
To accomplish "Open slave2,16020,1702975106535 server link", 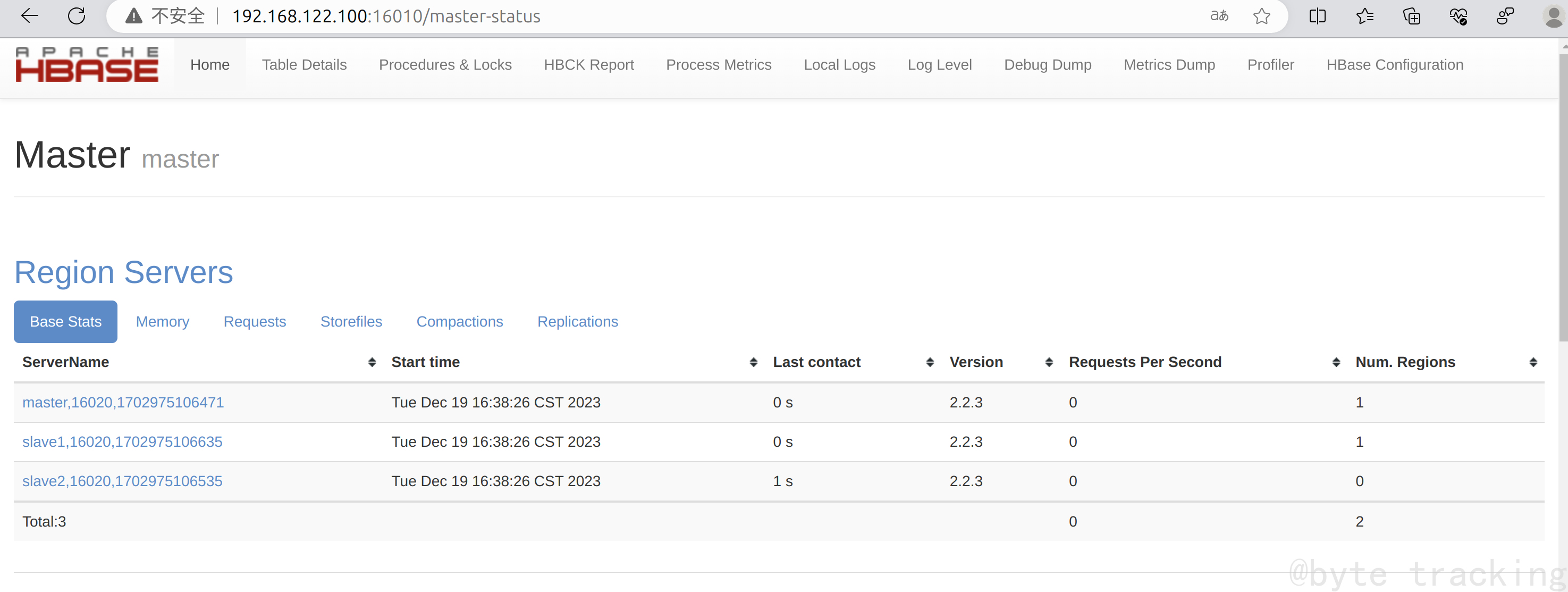I will click(122, 481).
